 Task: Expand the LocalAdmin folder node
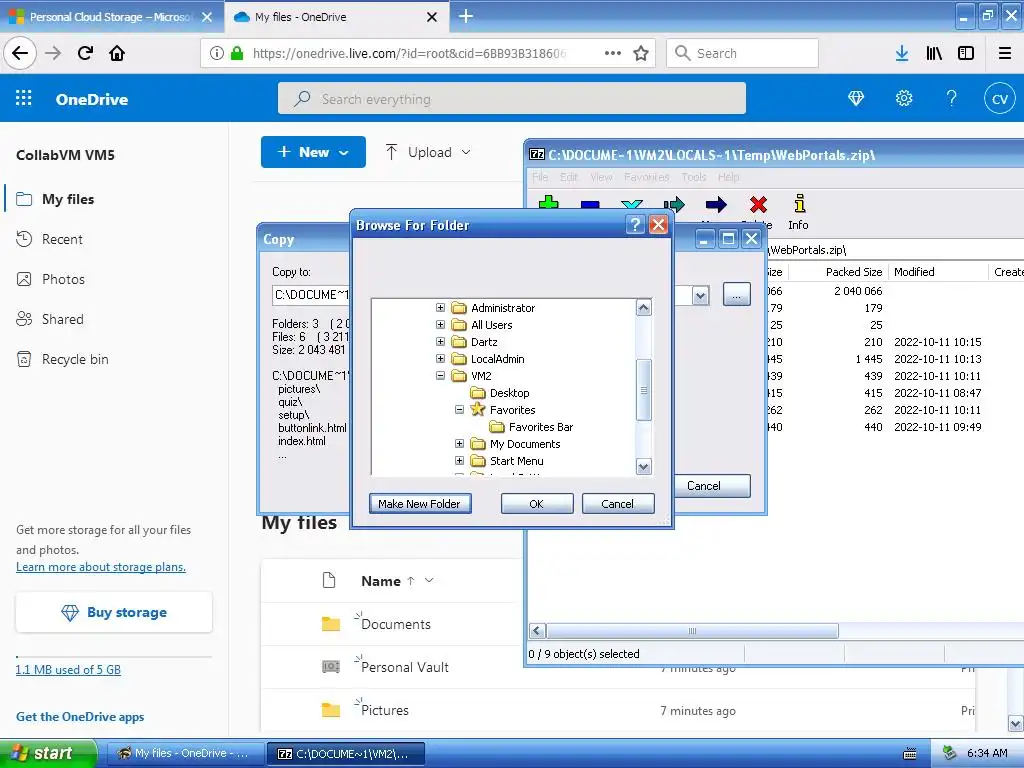pyautogui.click(x=440, y=359)
